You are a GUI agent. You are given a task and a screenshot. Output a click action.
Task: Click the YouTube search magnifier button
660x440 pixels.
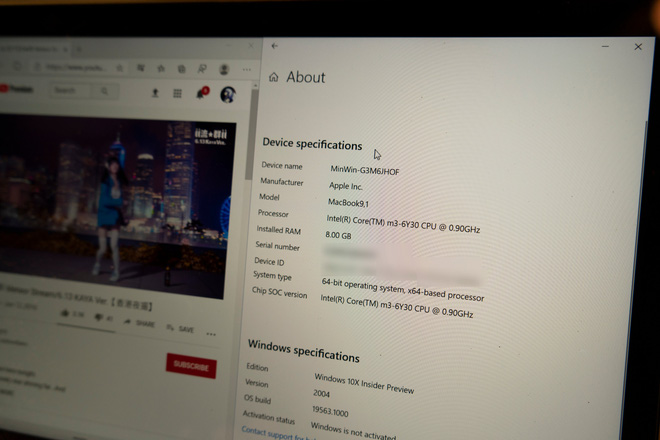pos(104,91)
